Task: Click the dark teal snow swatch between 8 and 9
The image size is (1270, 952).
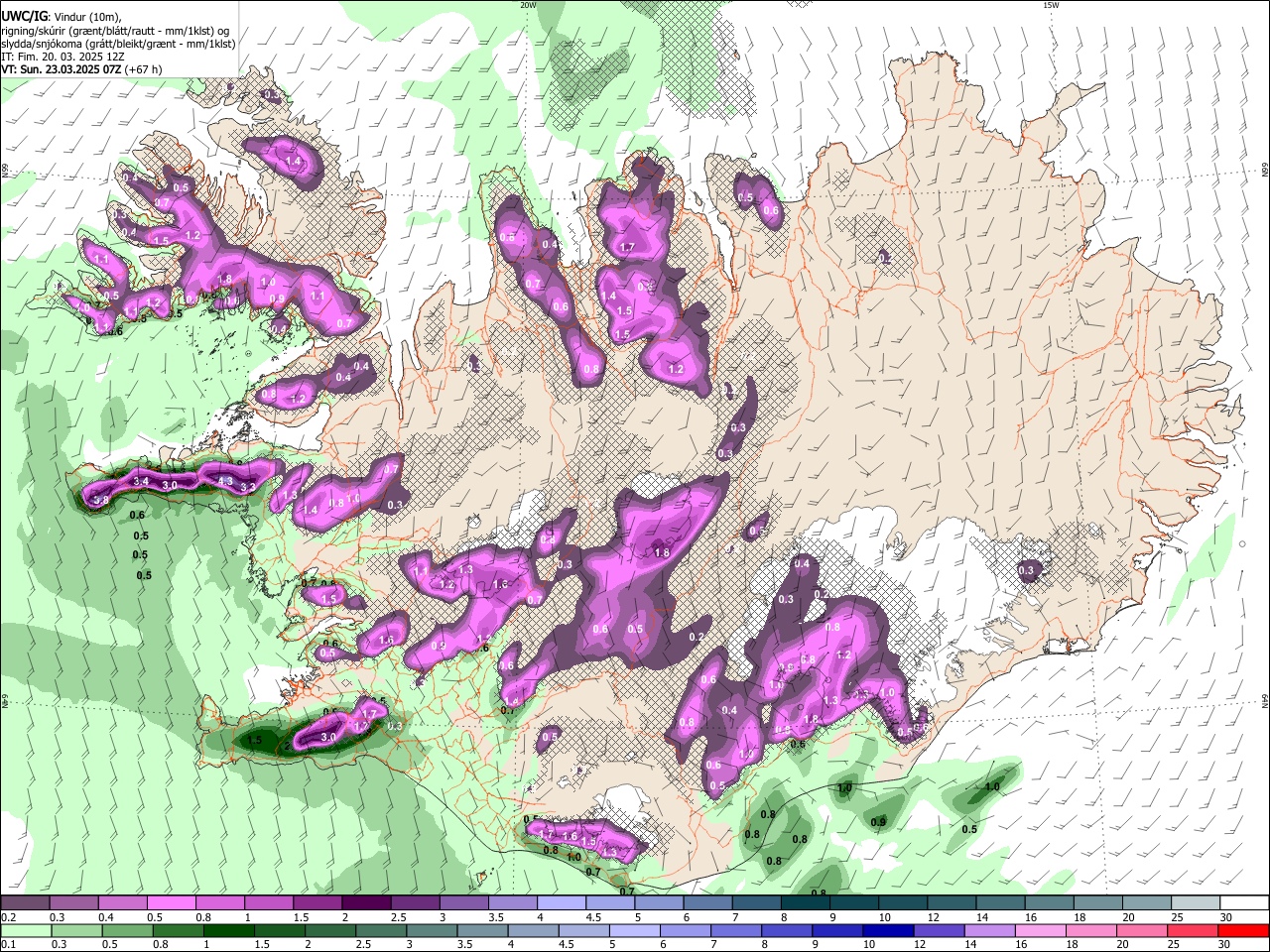Action: click(804, 902)
